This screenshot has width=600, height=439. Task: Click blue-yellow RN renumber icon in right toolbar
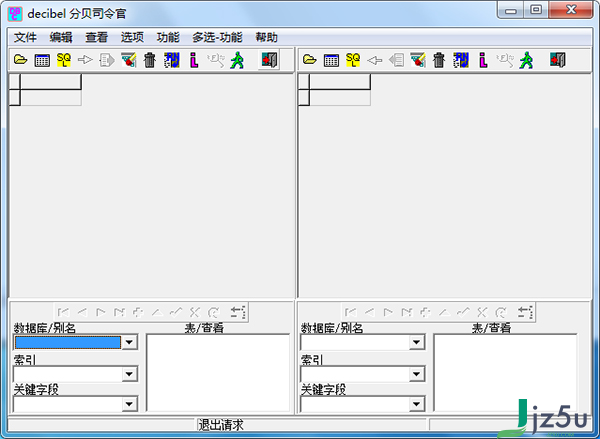[461, 60]
